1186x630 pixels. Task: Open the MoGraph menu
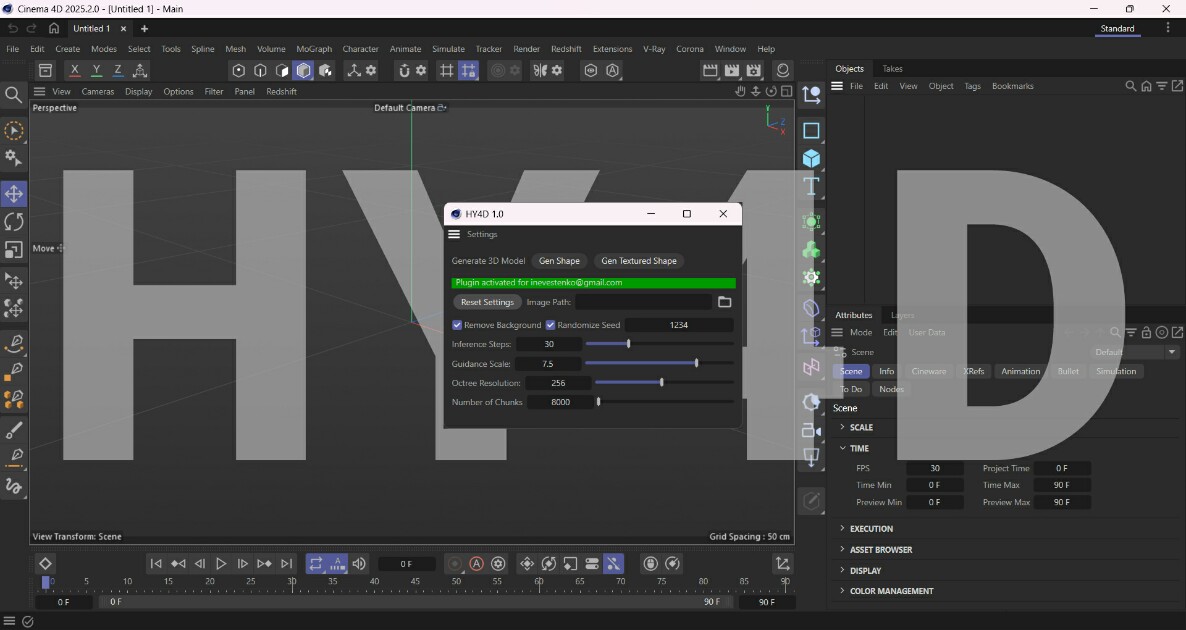pos(314,49)
